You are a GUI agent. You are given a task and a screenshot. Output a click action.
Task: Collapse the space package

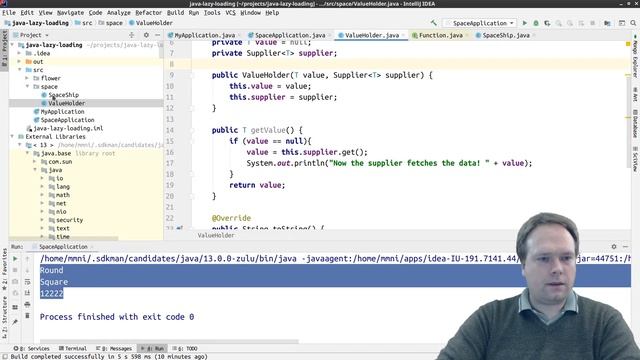(x=27, y=87)
